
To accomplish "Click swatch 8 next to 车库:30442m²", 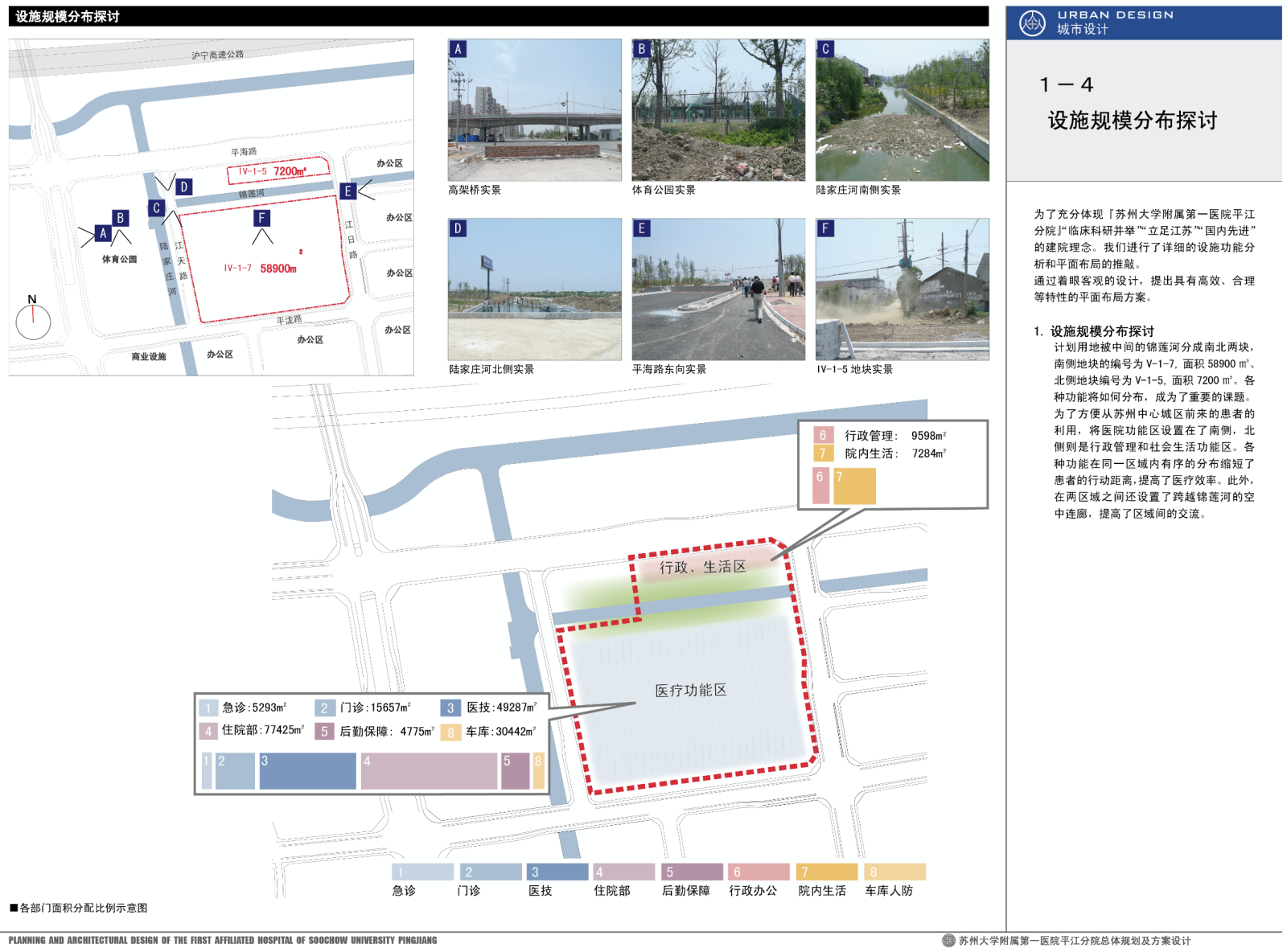I will 450,732.
